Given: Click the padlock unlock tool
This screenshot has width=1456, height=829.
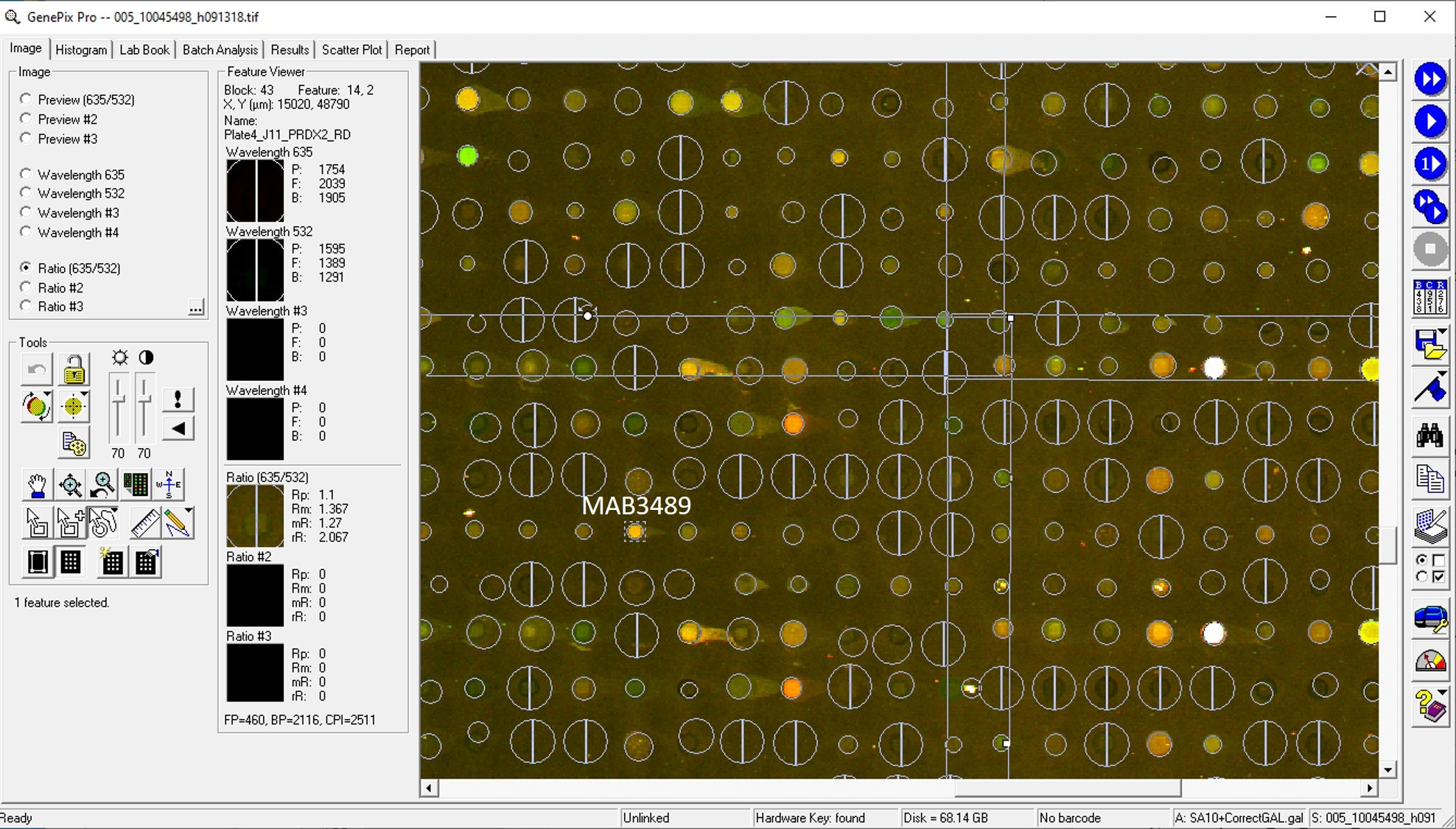Looking at the screenshot, I should pyautogui.click(x=74, y=370).
